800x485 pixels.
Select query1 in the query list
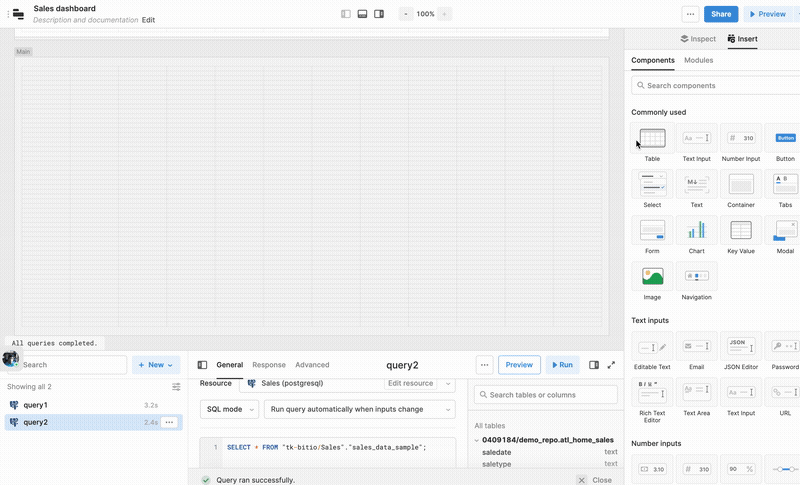pos(93,405)
